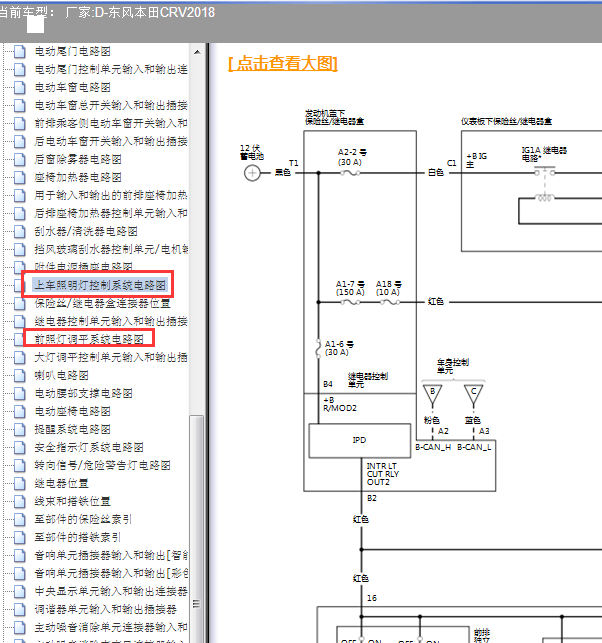602x643 pixels.
Task: Click document icon beside 继电器控制单元输入和输出插接
Action: [19, 321]
